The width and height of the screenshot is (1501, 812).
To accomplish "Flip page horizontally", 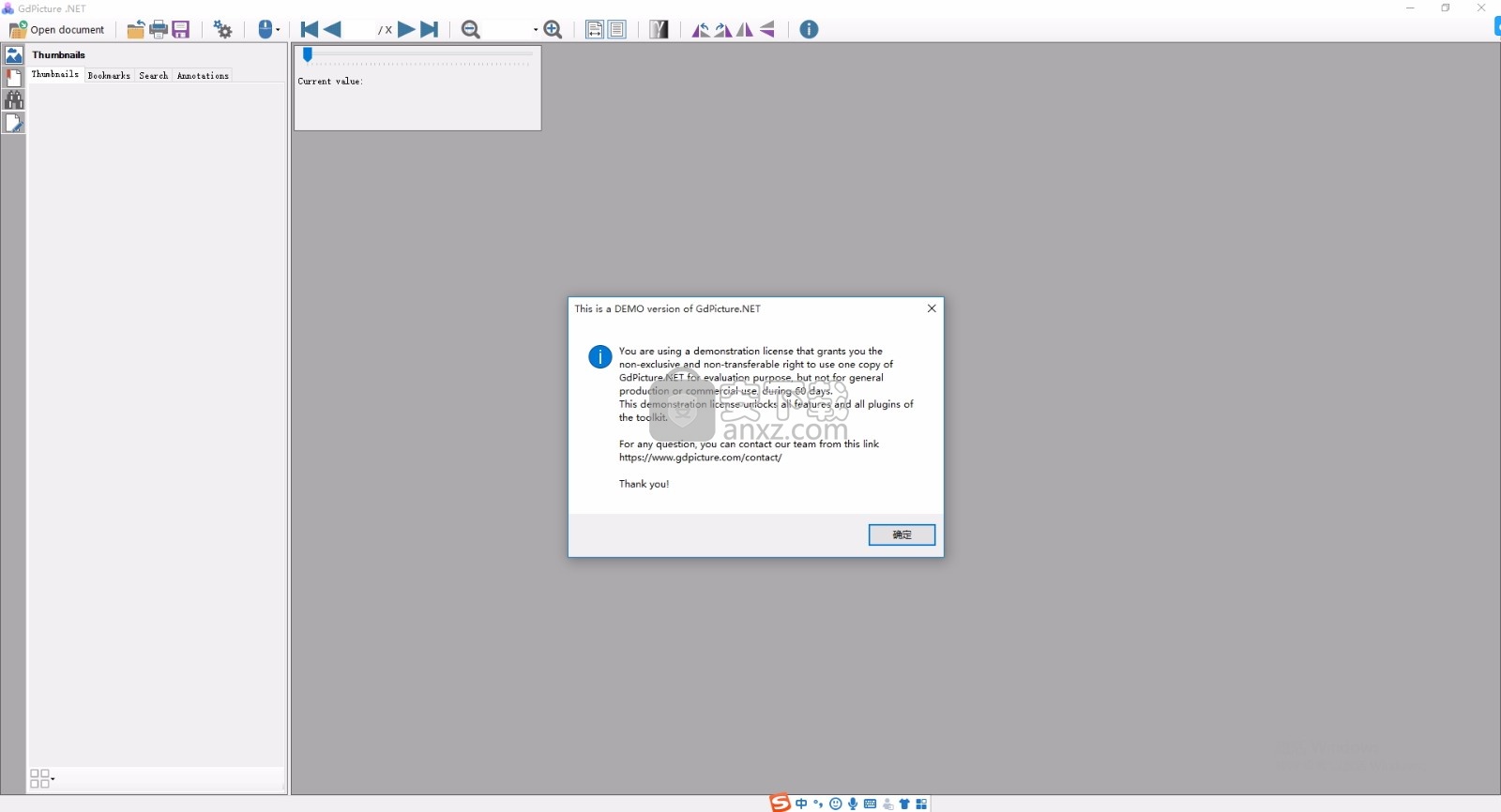I will click(x=745, y=30).
